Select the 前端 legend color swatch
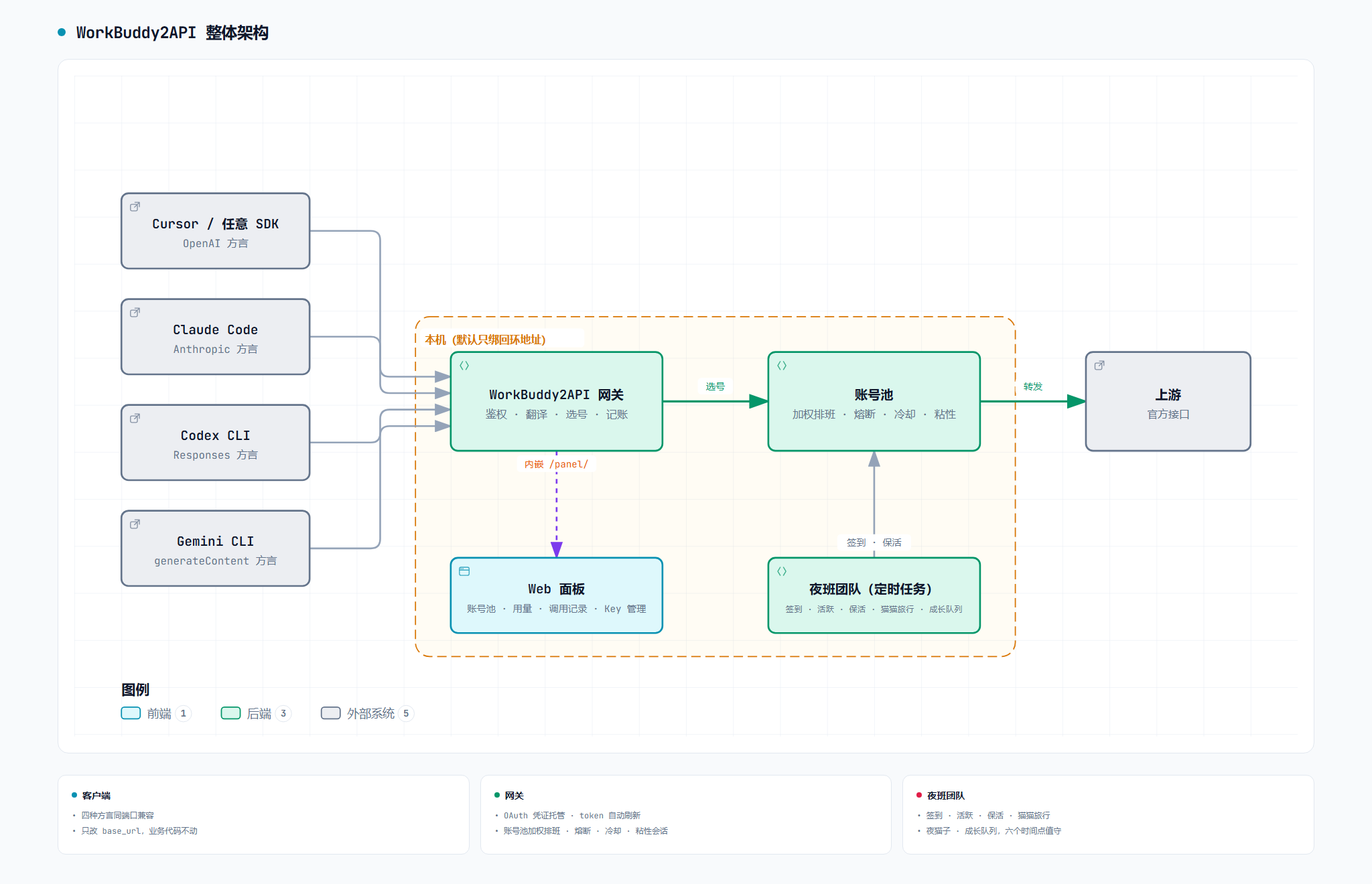1372x884 pixels. [131, 713]
